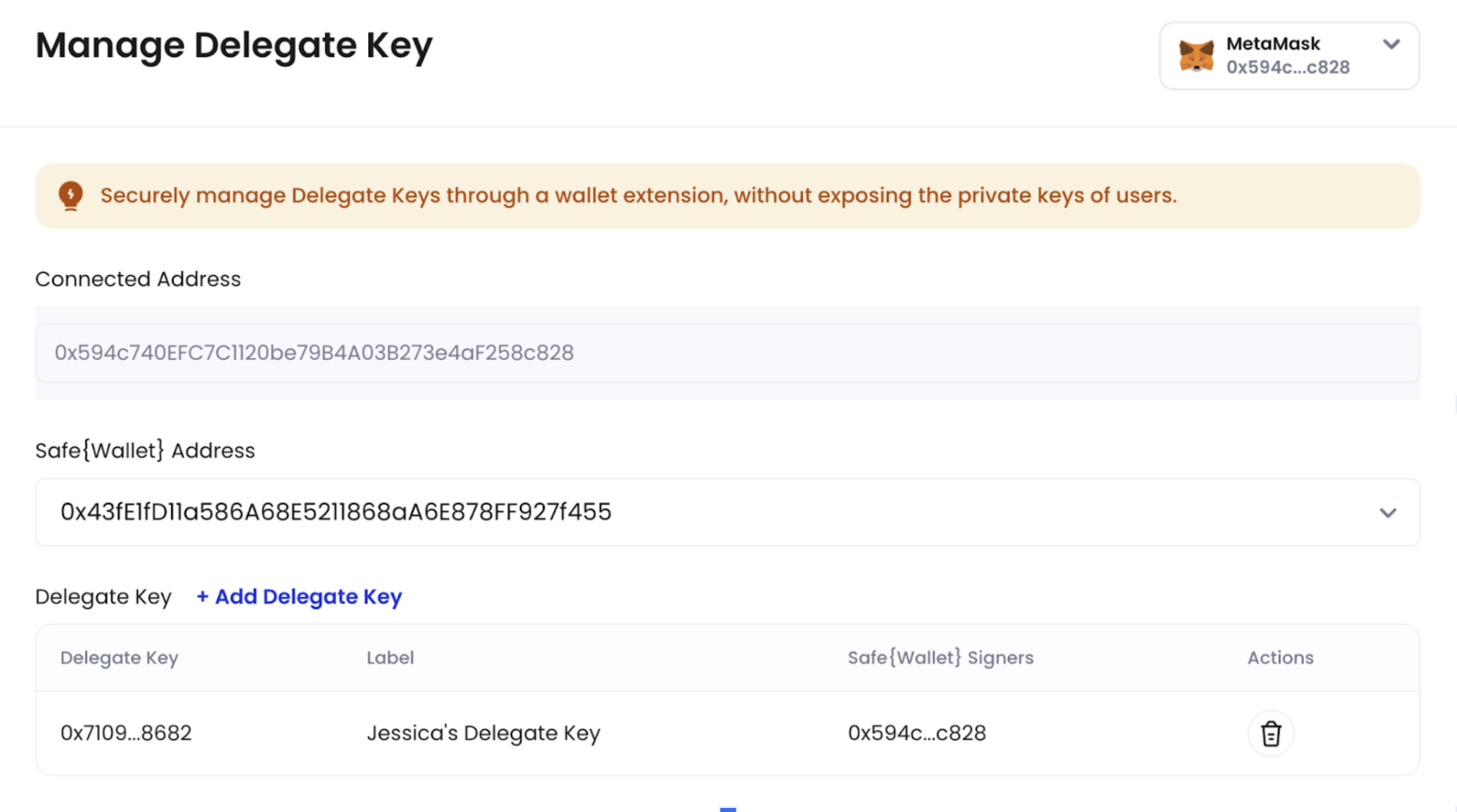Click the orange security tip banner text
The height and width of the screenshot is (812, 1457).
[x=639, y=196]
